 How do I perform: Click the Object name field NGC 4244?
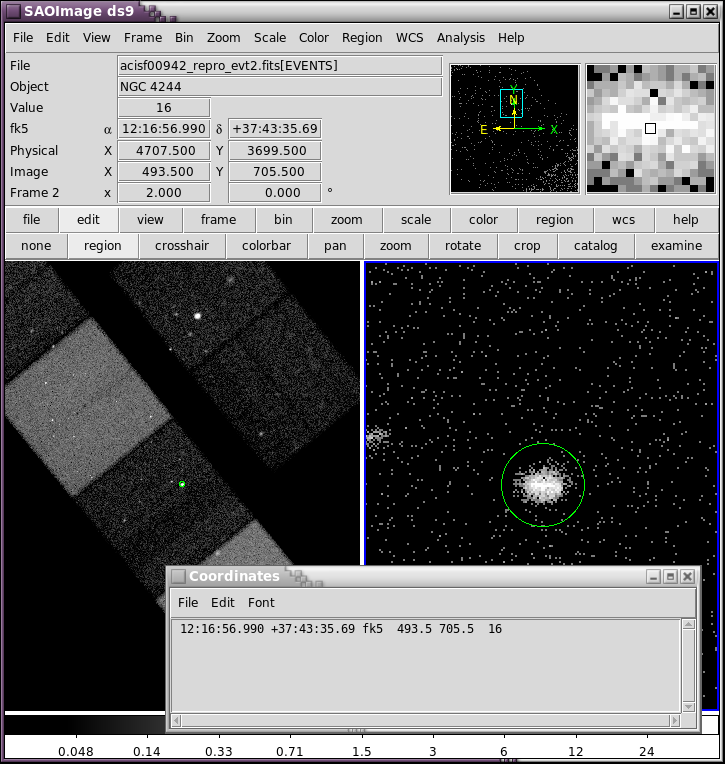click(279, 87)
